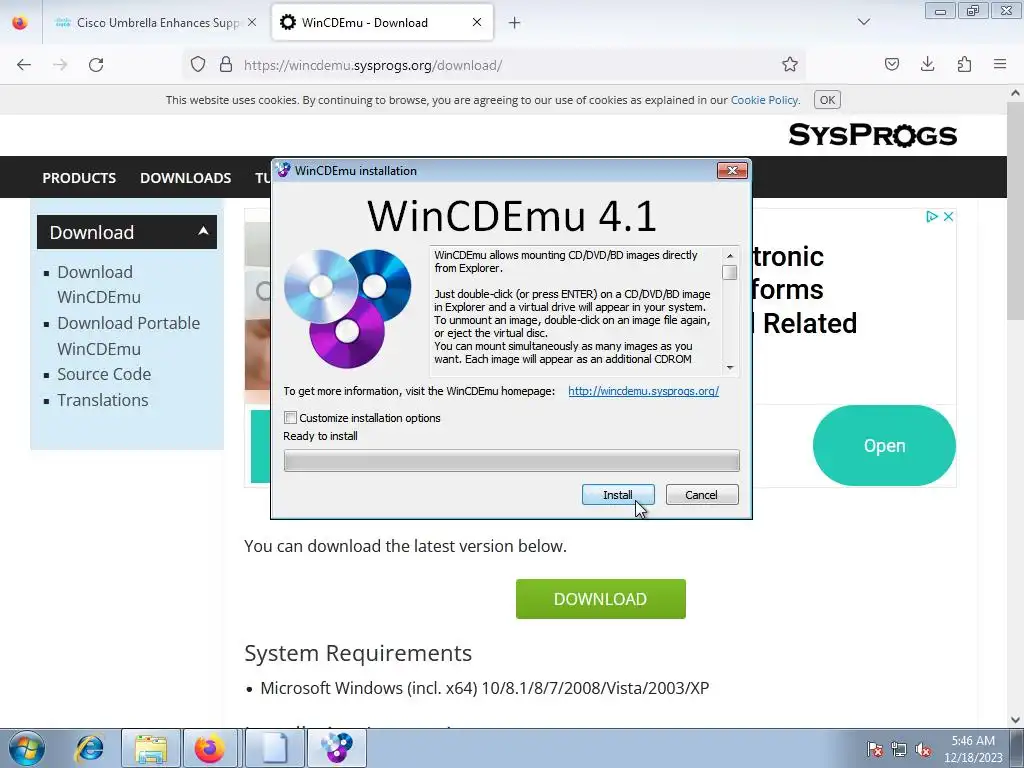Image resolution: width=1024 pixels, height=768 pixels.
Task: Dismiss cookie notice with OK
Action: point(827,100)
